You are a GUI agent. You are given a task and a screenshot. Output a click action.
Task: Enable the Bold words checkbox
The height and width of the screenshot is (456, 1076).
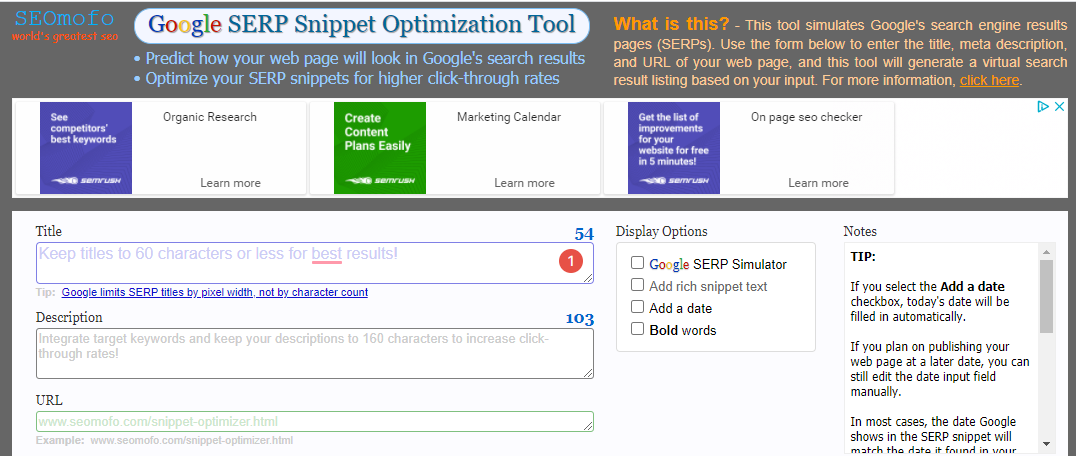point(637,330)
